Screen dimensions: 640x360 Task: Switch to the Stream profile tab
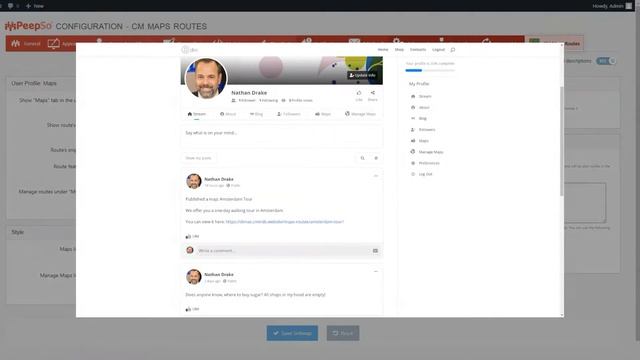(196, 114)
